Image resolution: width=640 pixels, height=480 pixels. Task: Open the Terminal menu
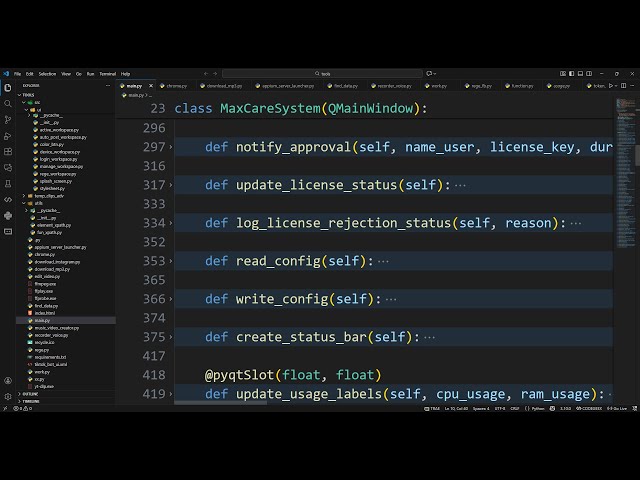coord(108,74)
